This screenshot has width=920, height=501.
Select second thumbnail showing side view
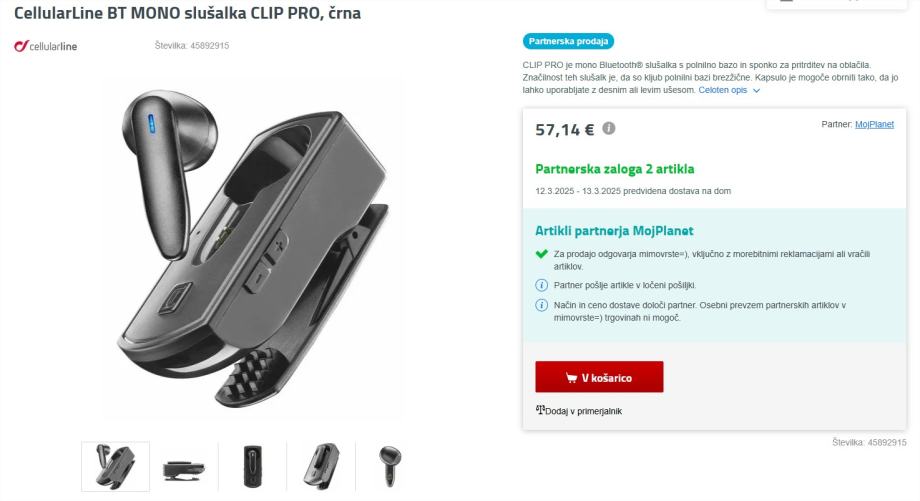coord(184,466)
